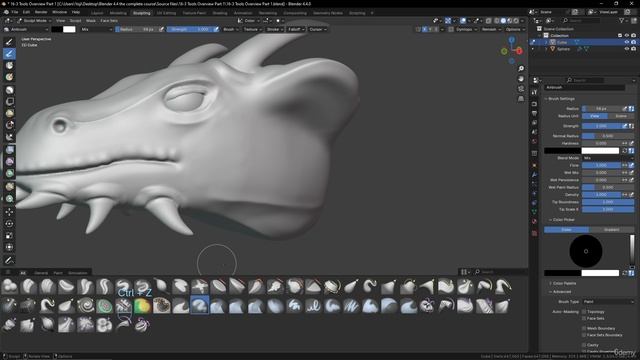Select the Mask by Color tool

(9, 199)
